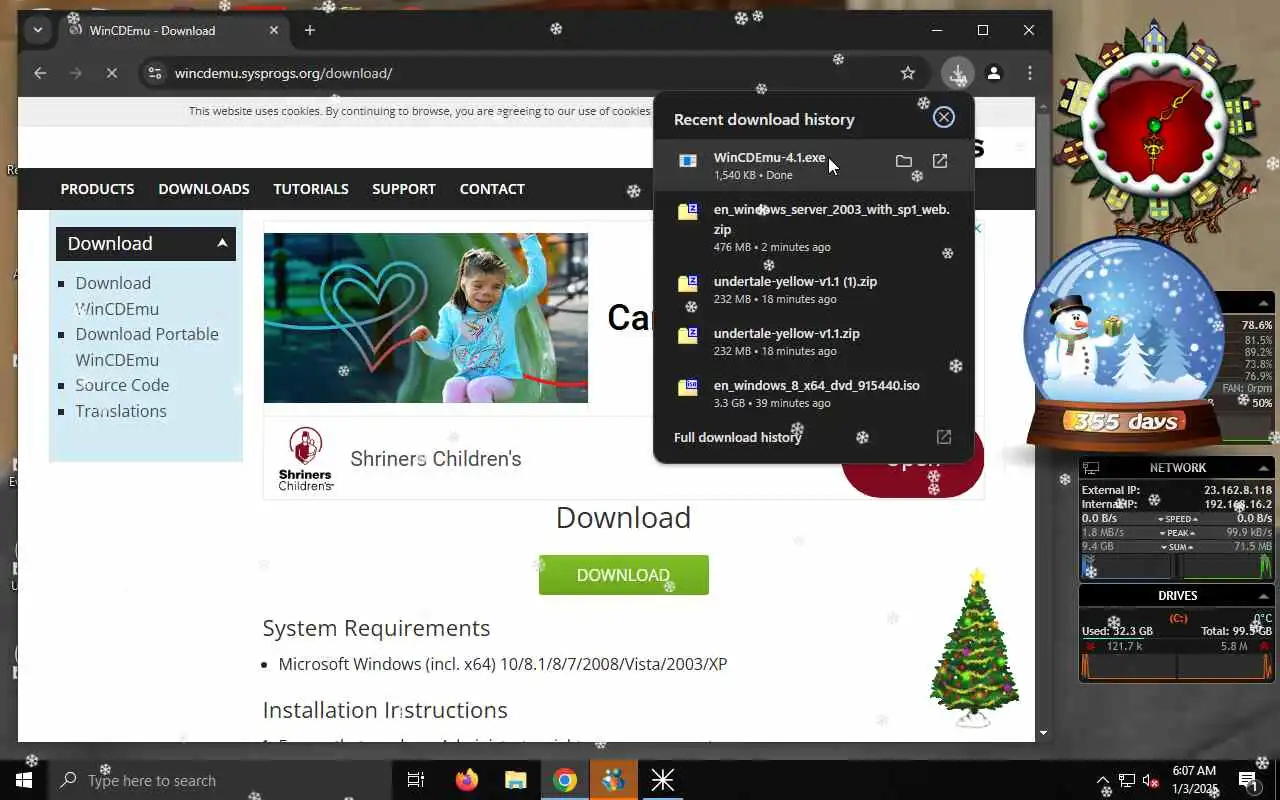Open File Explorer from the taskbar
1280x800 pixels.
(515, 780)
